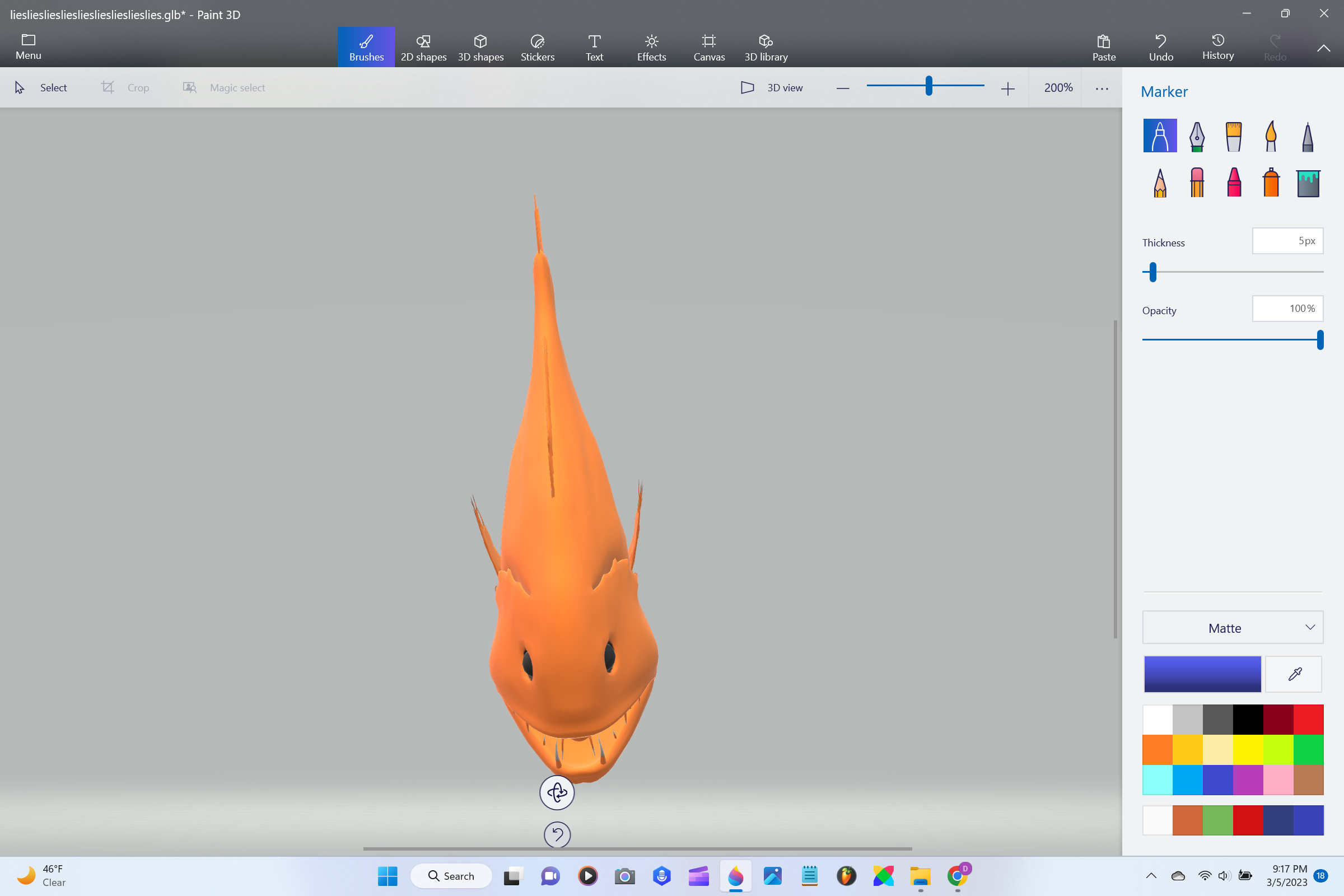
Task: Select the Marker brush
Action: tap(1159, 136)
